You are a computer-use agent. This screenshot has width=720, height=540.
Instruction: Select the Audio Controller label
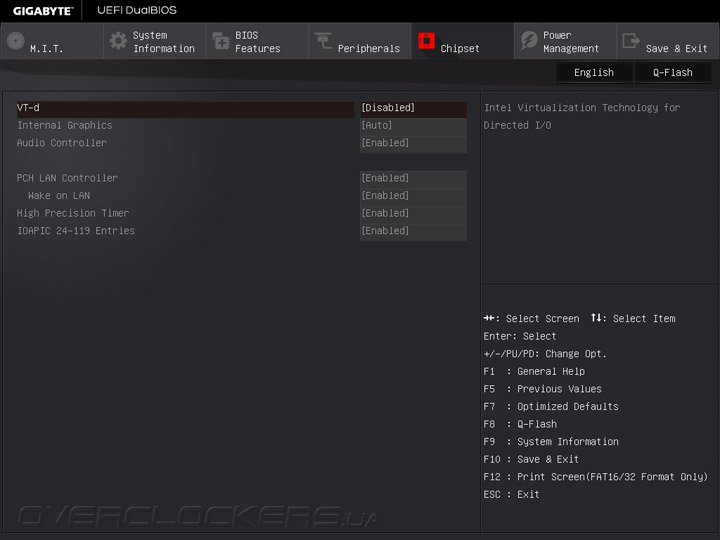(62, 143)
